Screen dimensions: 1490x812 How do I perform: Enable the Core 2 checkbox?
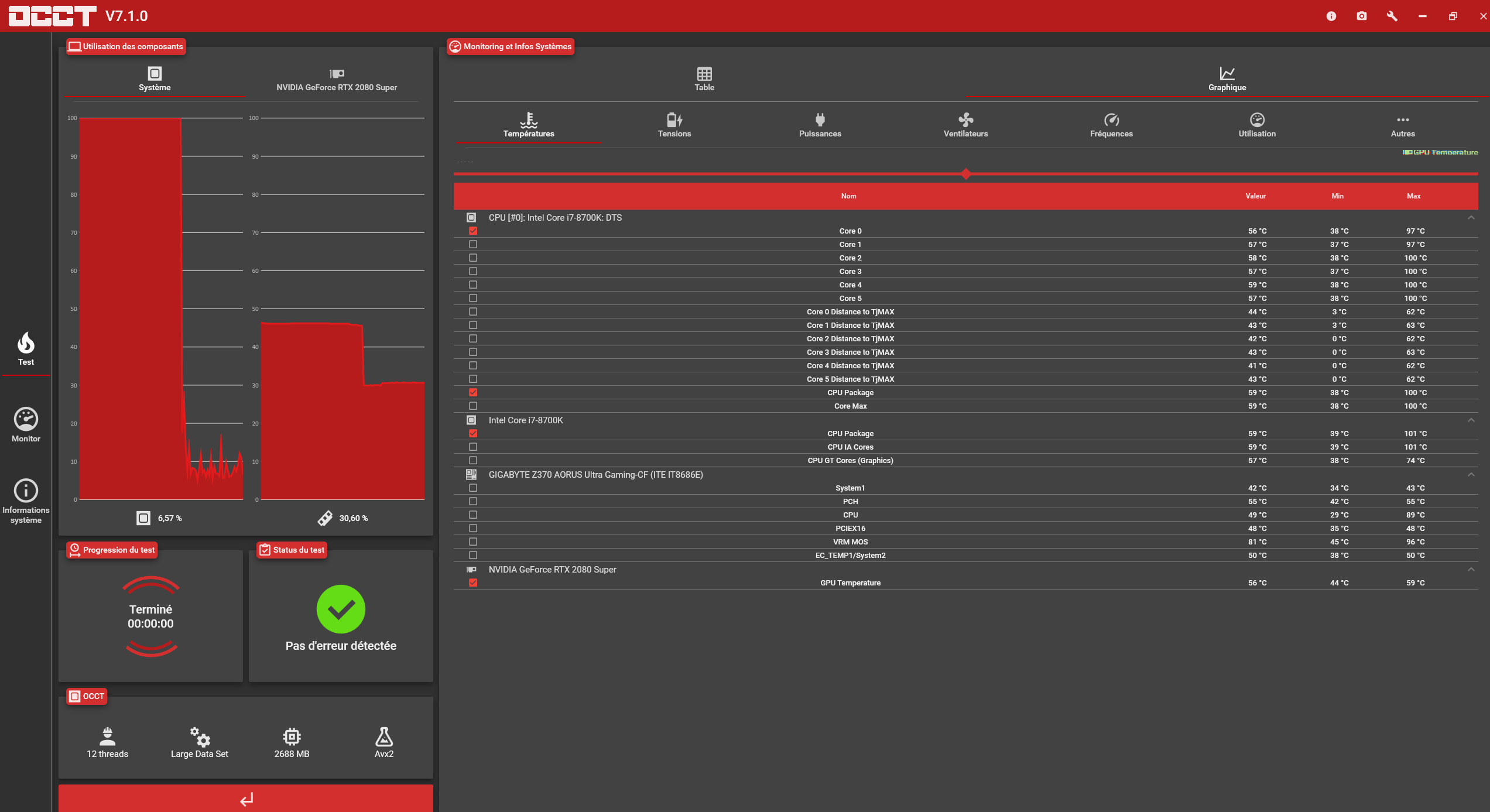[473, 258]
